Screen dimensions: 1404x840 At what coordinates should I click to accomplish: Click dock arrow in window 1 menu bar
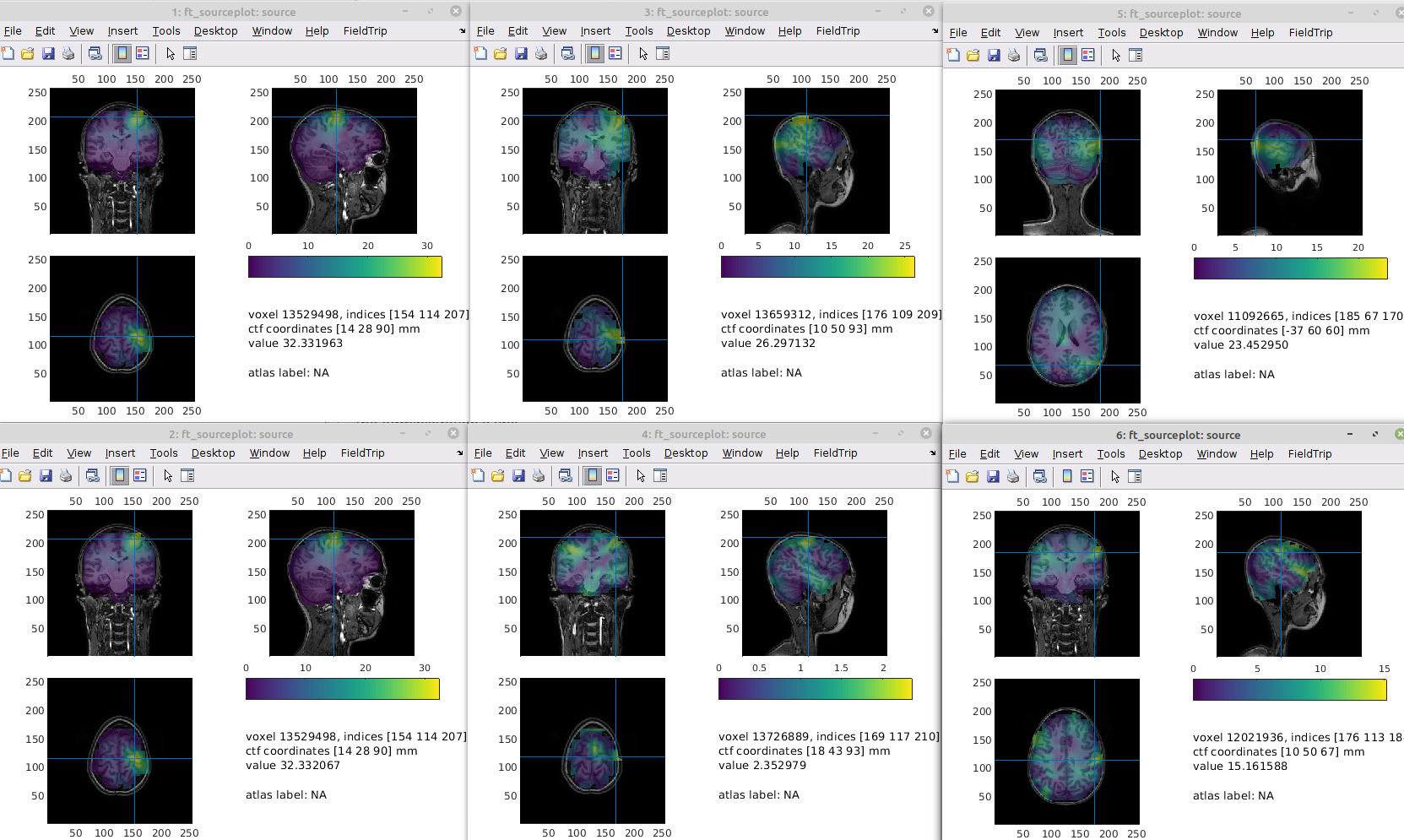462,31
